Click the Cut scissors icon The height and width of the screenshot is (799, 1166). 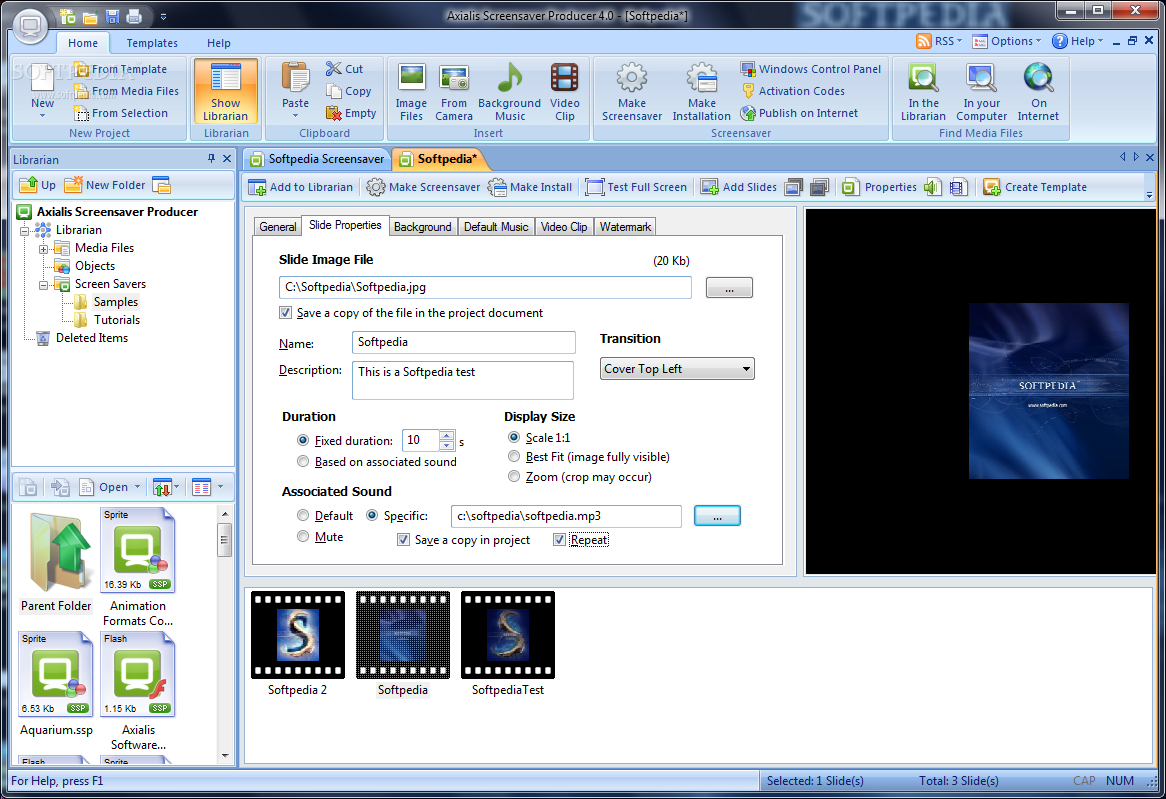[334, 68]
